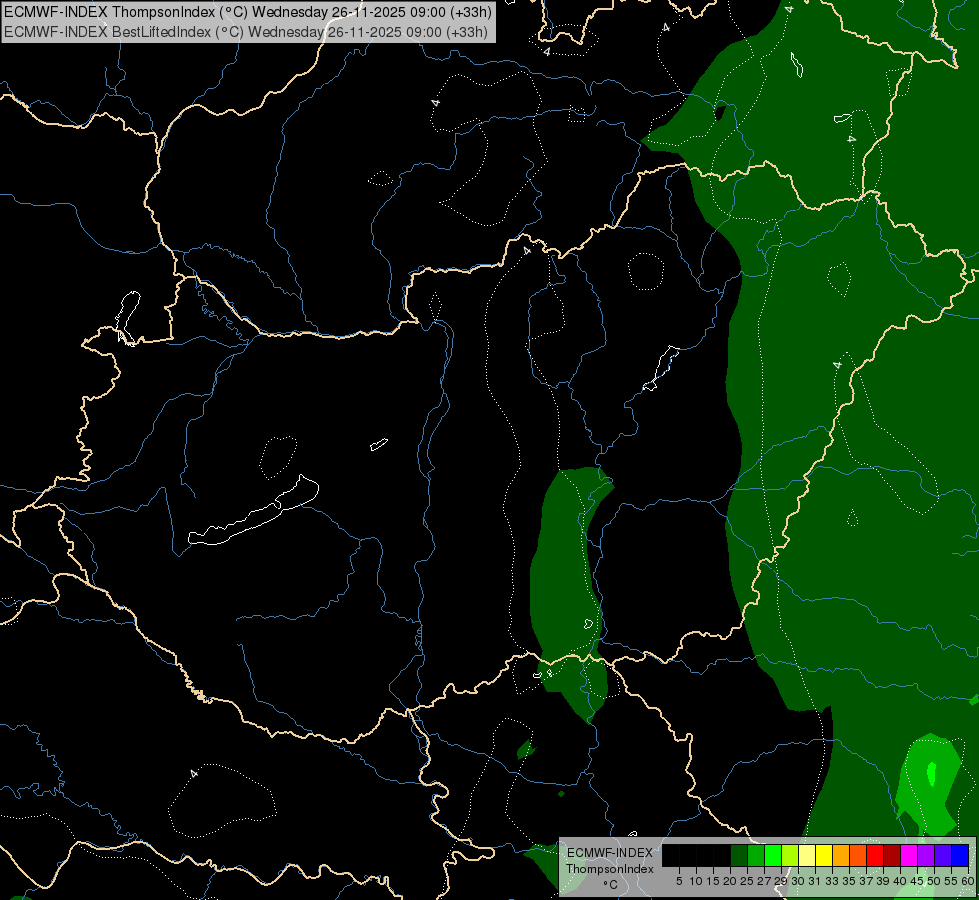Click the legend tick value 33

(x=832, y=881)
